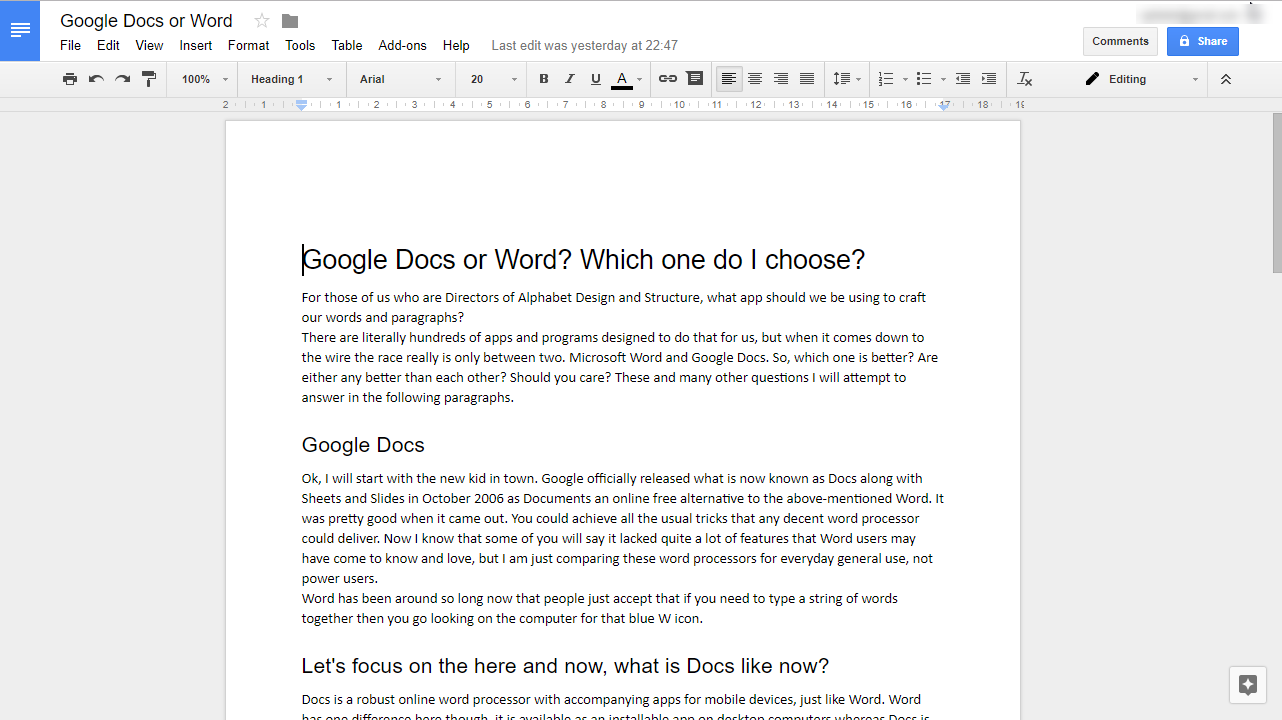
Task: Open the File menu
Action: (70, 45)
